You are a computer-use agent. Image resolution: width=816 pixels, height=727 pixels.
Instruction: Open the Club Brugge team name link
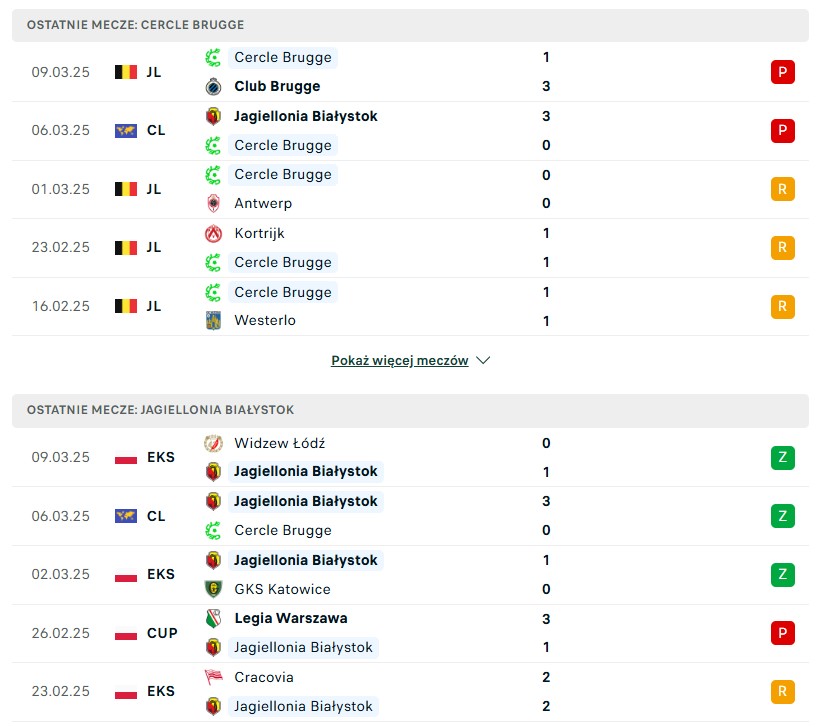click(x=277, y=87)
